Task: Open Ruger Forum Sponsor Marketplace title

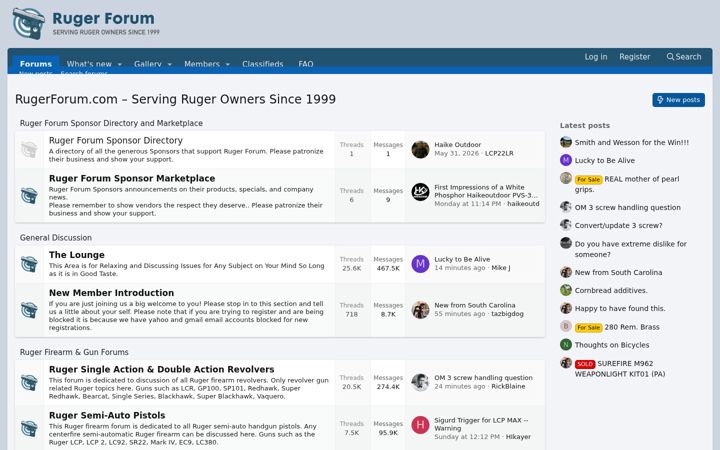Action: click(x=132, y=178)
